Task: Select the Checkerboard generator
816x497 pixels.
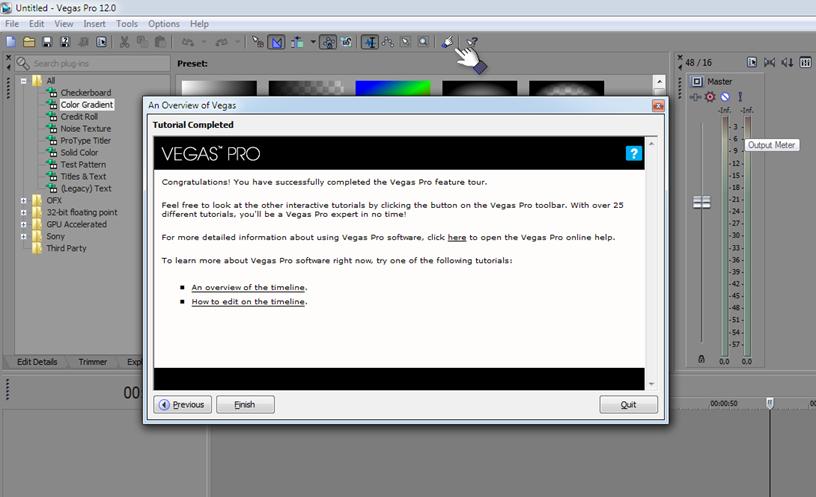Action: point(86,93)
